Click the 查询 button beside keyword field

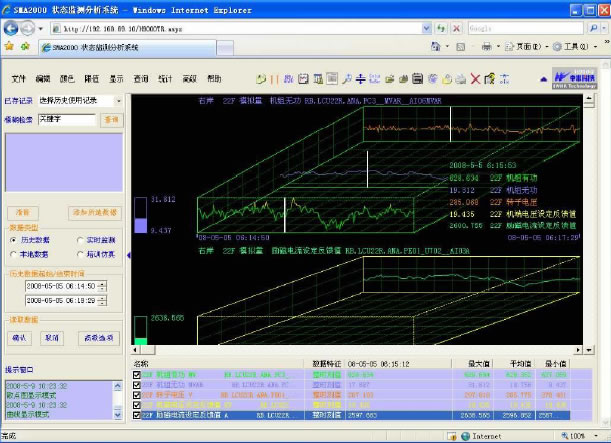pyautogui.click(x=111, y=120)
